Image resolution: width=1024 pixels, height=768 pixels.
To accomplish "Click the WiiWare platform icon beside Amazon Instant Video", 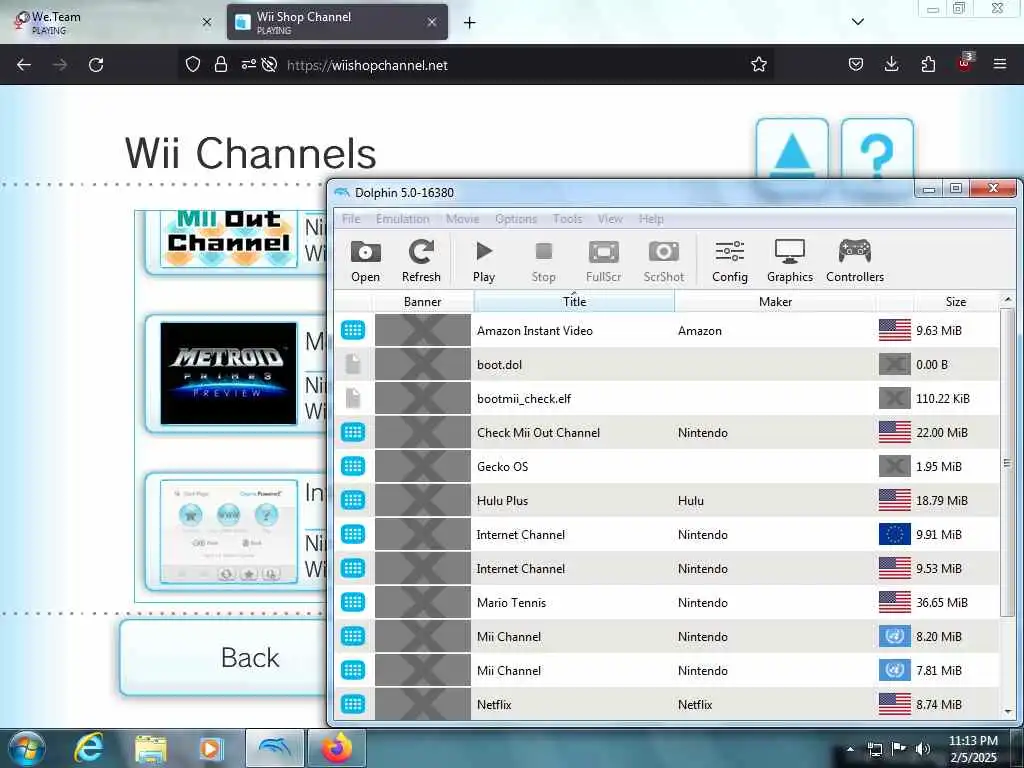I will click(353, 330).
